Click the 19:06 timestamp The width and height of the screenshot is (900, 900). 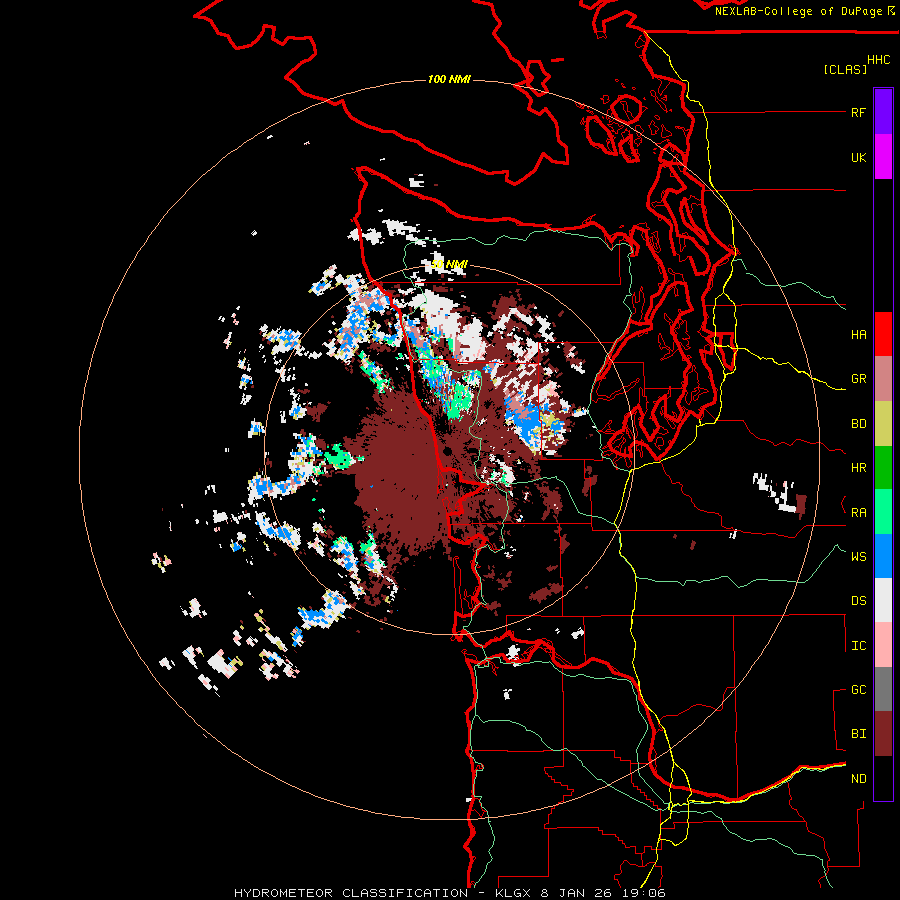(x=642, y=893)
